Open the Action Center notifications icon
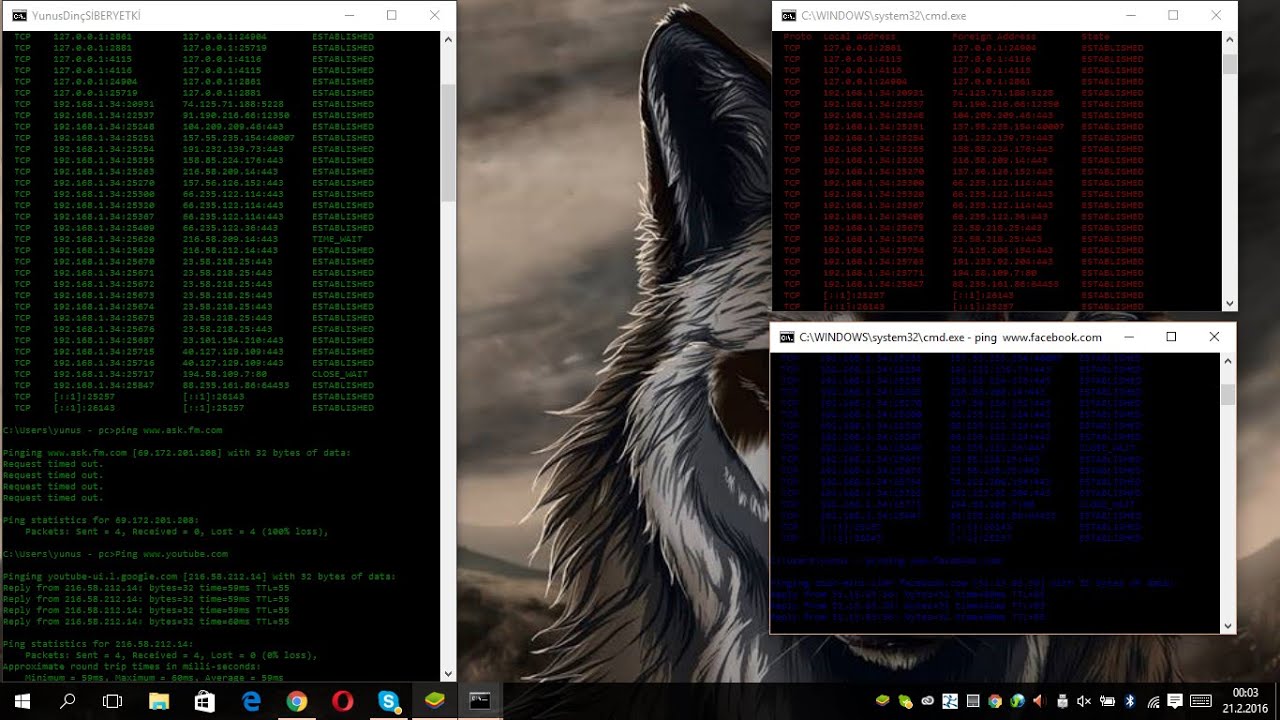 coord(1175,702)
